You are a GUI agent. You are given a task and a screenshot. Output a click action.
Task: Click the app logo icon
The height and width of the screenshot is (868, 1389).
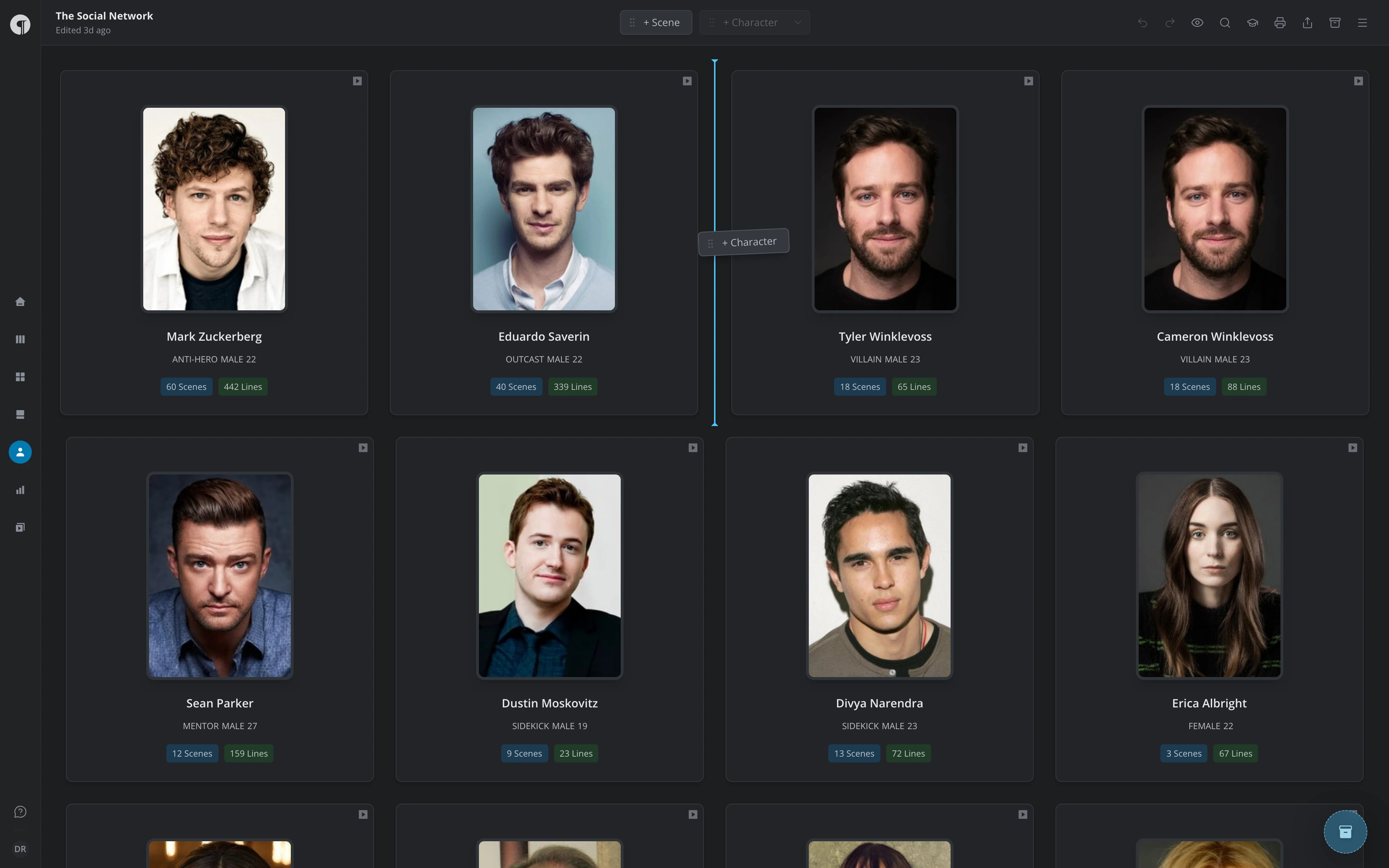(20, 24)
